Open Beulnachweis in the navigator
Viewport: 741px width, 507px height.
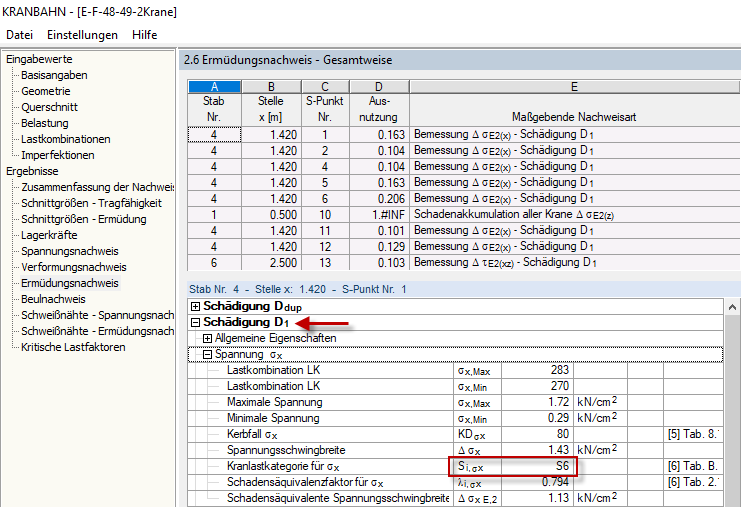(53, 300)
